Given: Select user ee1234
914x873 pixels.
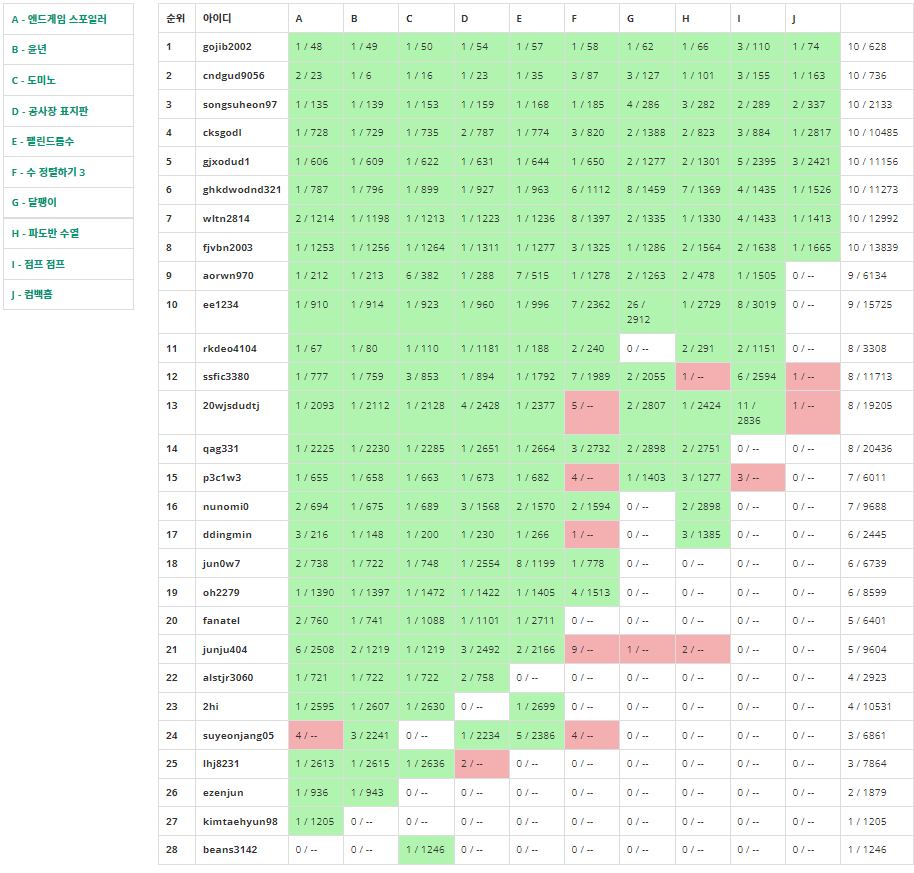Looking at the screenshot, I should (x=220, y=305).
